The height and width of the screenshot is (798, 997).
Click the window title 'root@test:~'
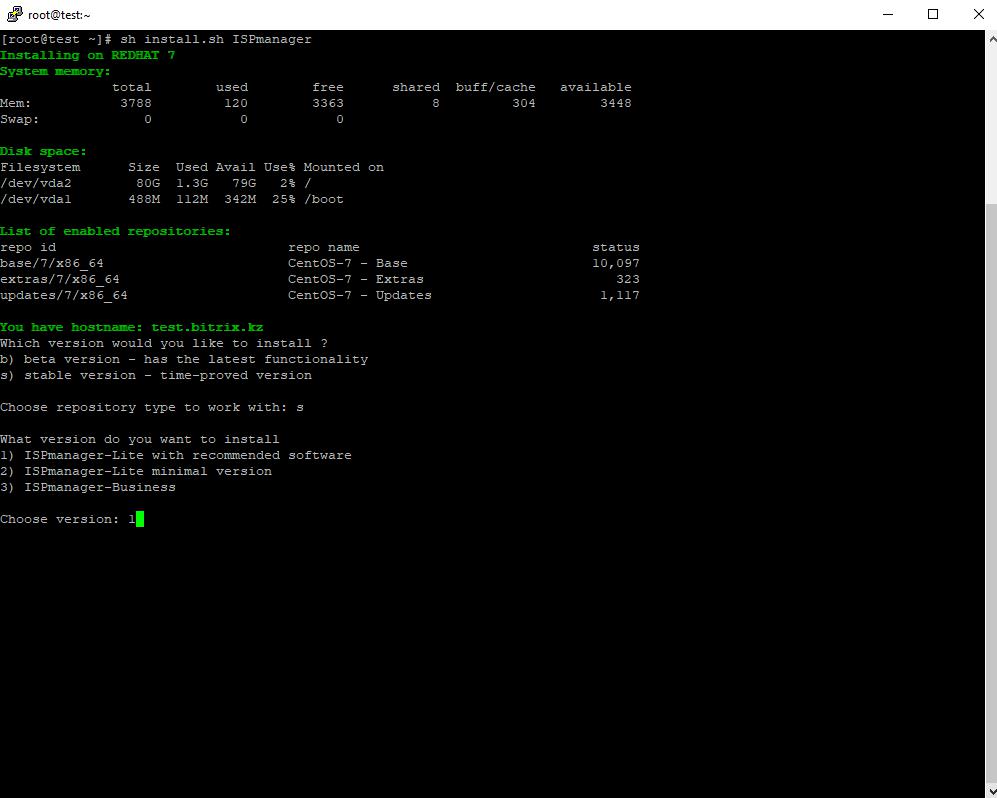click(x=59, y=15)
